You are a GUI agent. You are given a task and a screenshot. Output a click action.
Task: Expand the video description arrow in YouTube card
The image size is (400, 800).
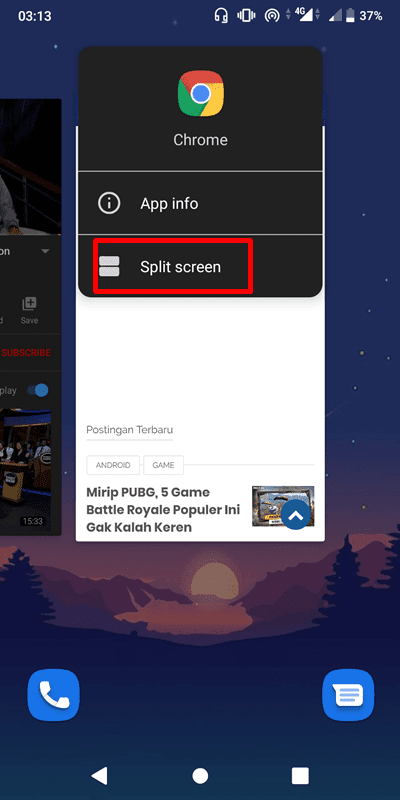point(45,252)
